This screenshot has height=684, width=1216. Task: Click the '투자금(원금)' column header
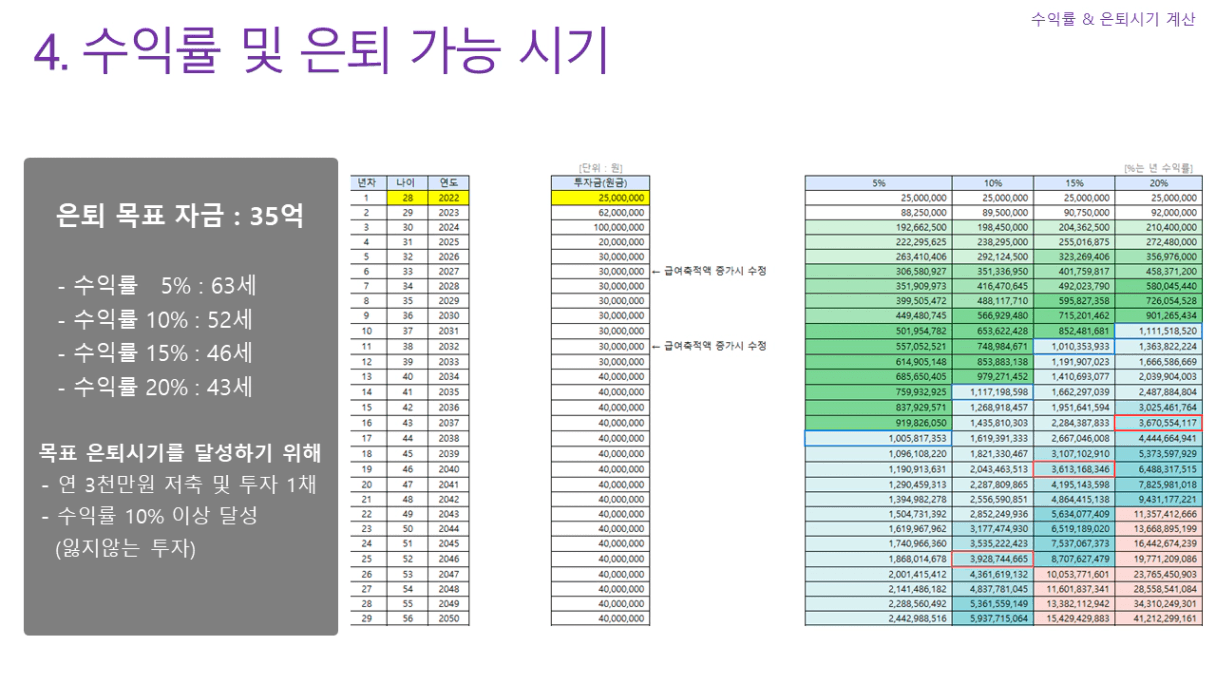pos(600,183)
